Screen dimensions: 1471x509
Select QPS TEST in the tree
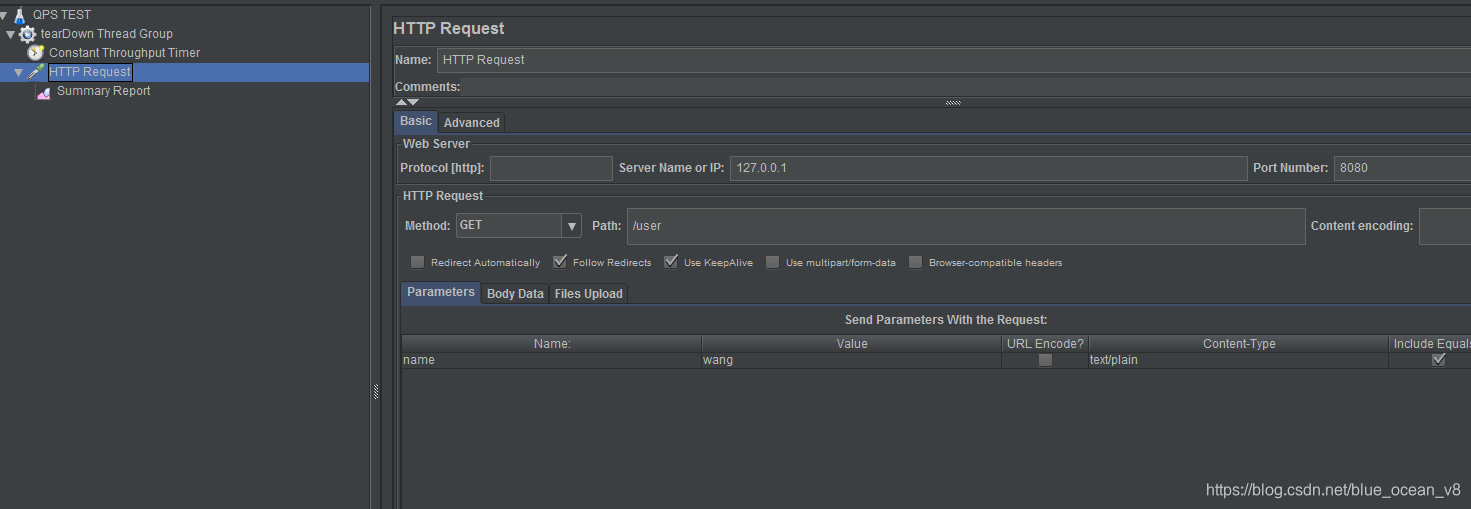pos(62,15)
